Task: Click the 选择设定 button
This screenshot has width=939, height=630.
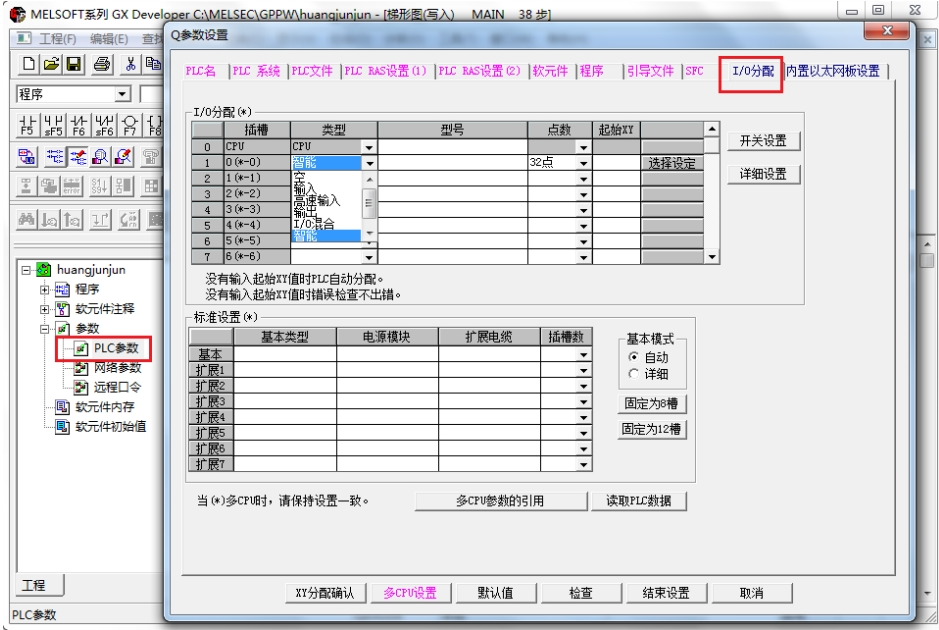Action: click(672, 163)
